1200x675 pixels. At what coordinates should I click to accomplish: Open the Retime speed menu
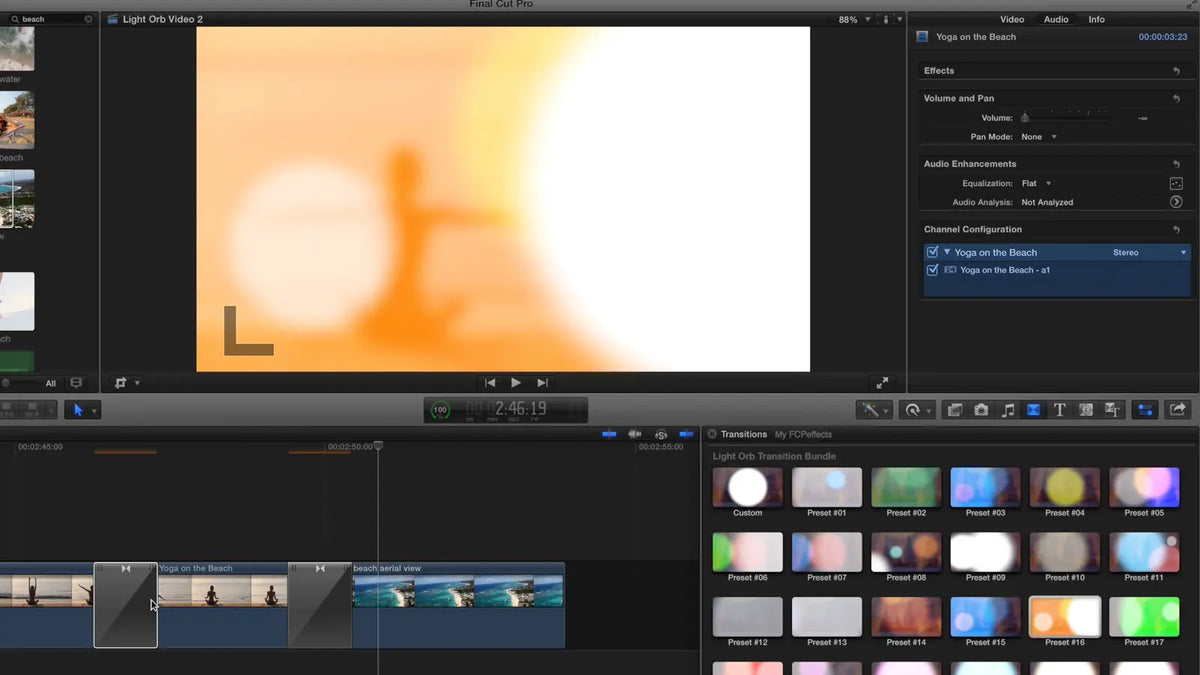pyautogui.click(x=915, y=410)
